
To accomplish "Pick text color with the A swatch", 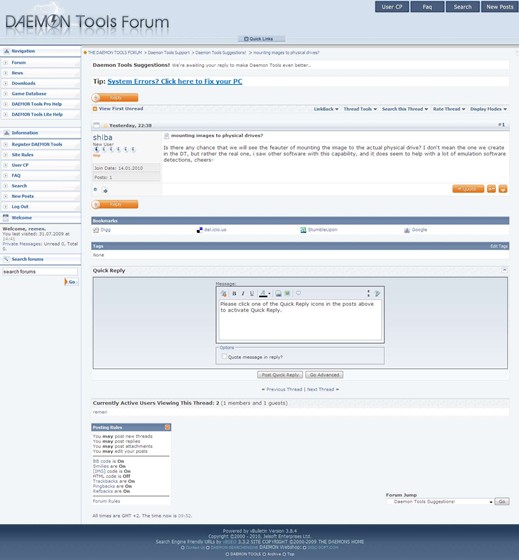I will (263, 294).
